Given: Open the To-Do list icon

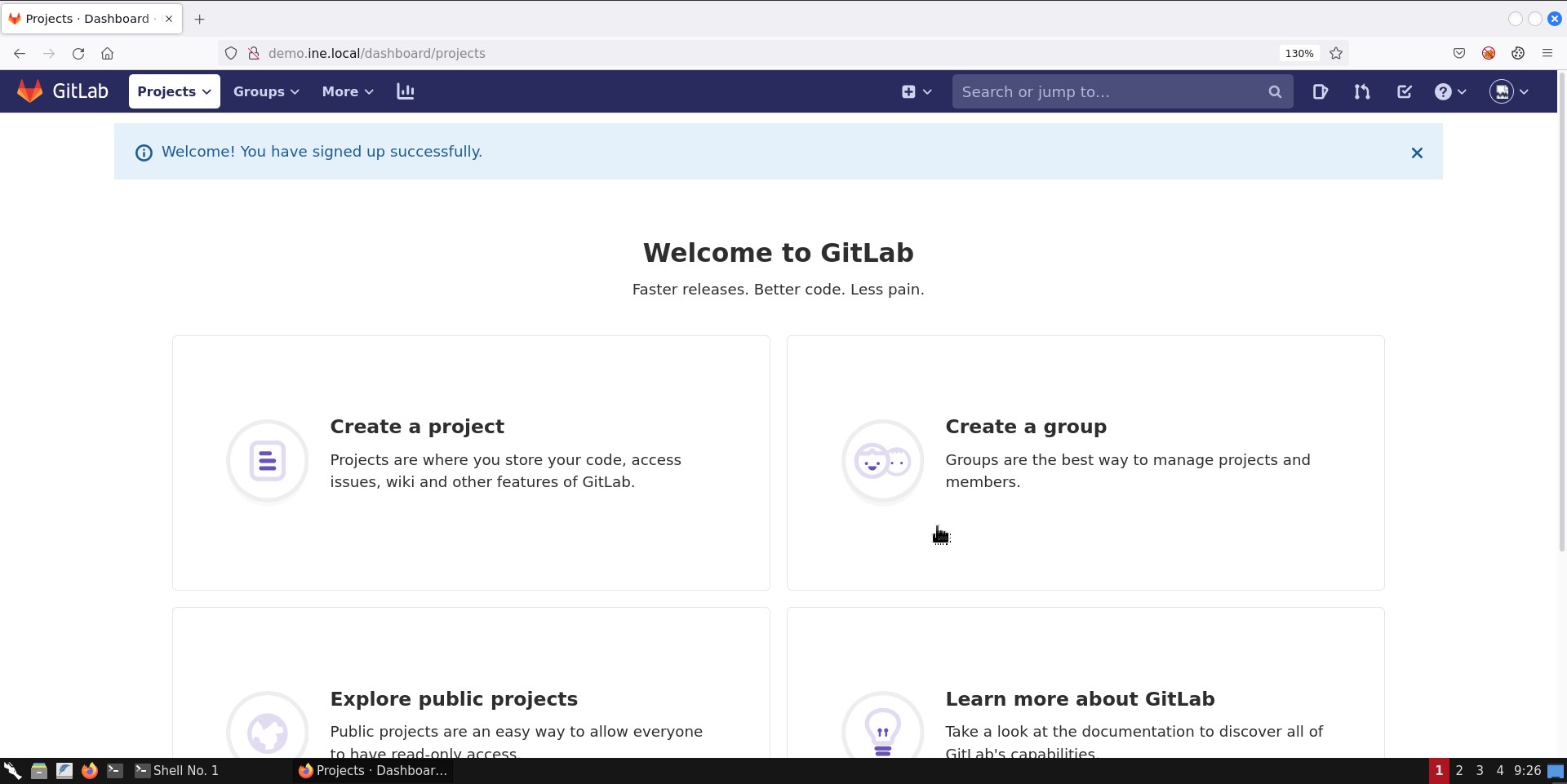Looking at the screenshot, I should (1405, 91).
